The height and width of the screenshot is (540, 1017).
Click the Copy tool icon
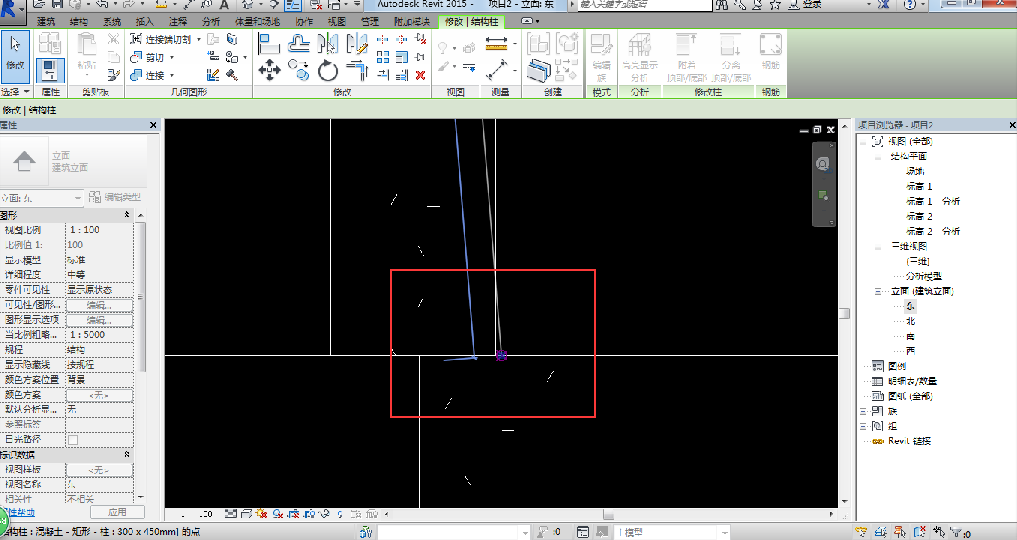pos(298,68)
